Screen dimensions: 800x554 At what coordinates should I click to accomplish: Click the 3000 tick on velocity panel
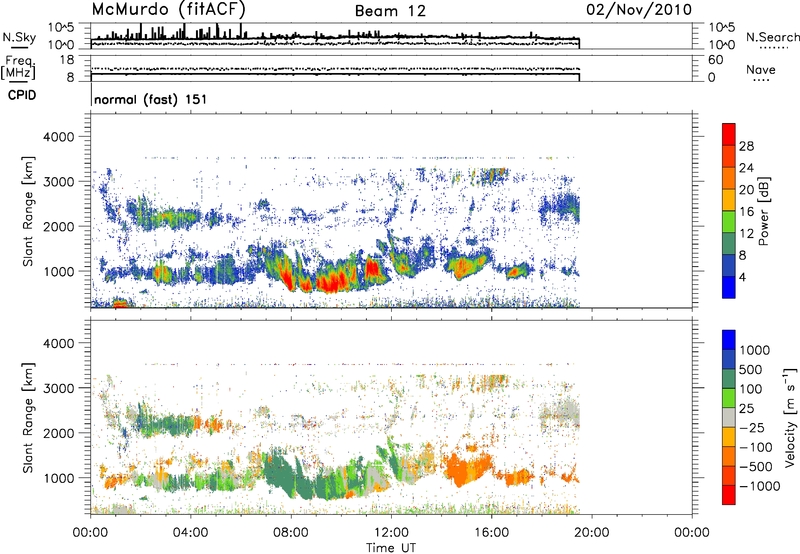[x=58, y=388]
